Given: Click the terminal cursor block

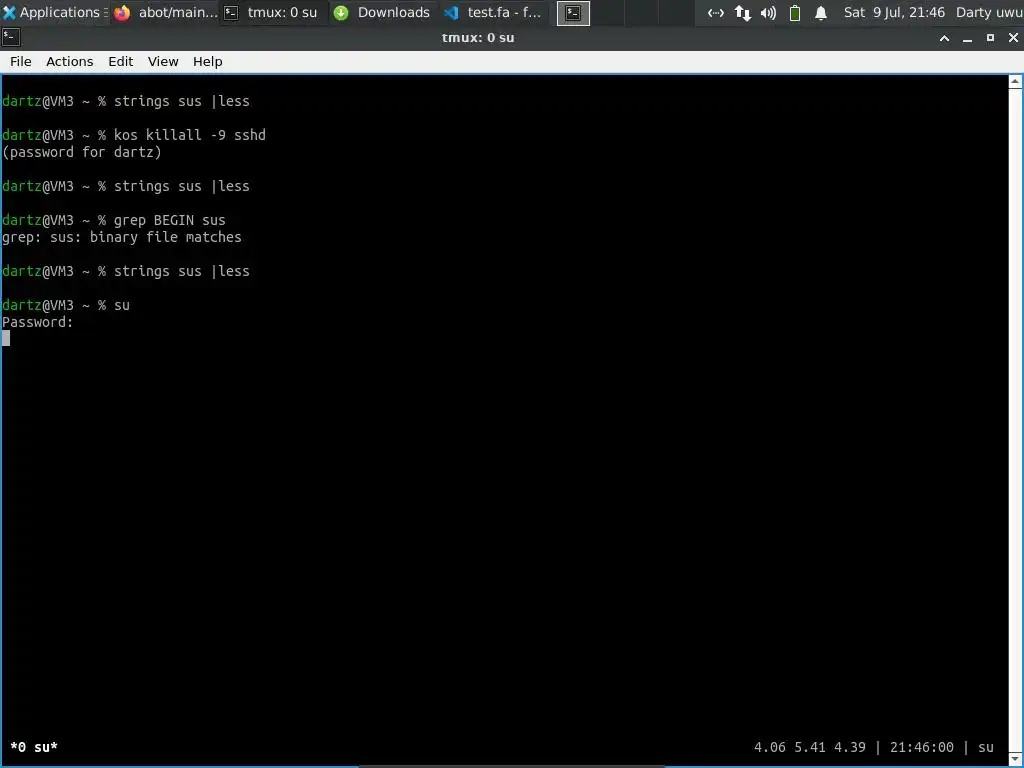Looking at the screenshot, I should point(6,338).
